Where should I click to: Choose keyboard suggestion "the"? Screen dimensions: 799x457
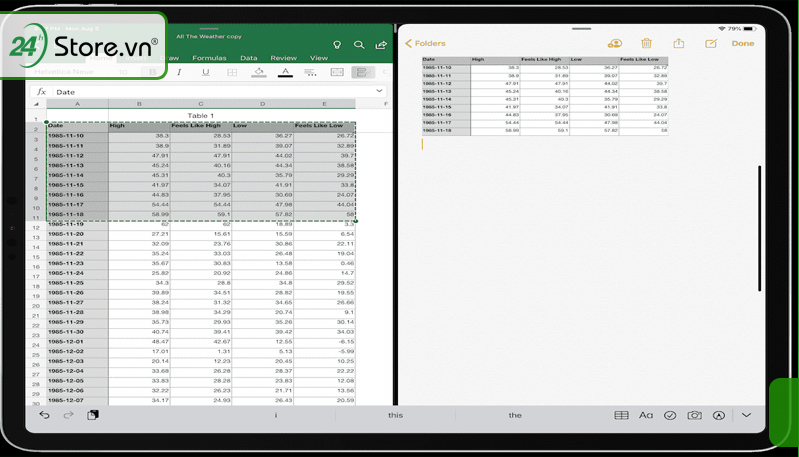(x=515, y=415)
